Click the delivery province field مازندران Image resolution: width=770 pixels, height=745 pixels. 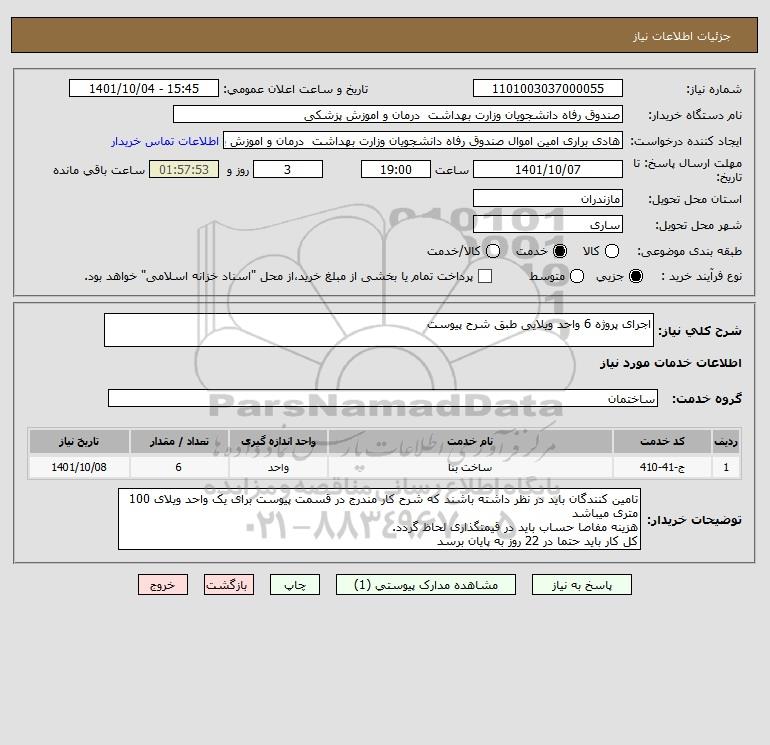point(548,198)
